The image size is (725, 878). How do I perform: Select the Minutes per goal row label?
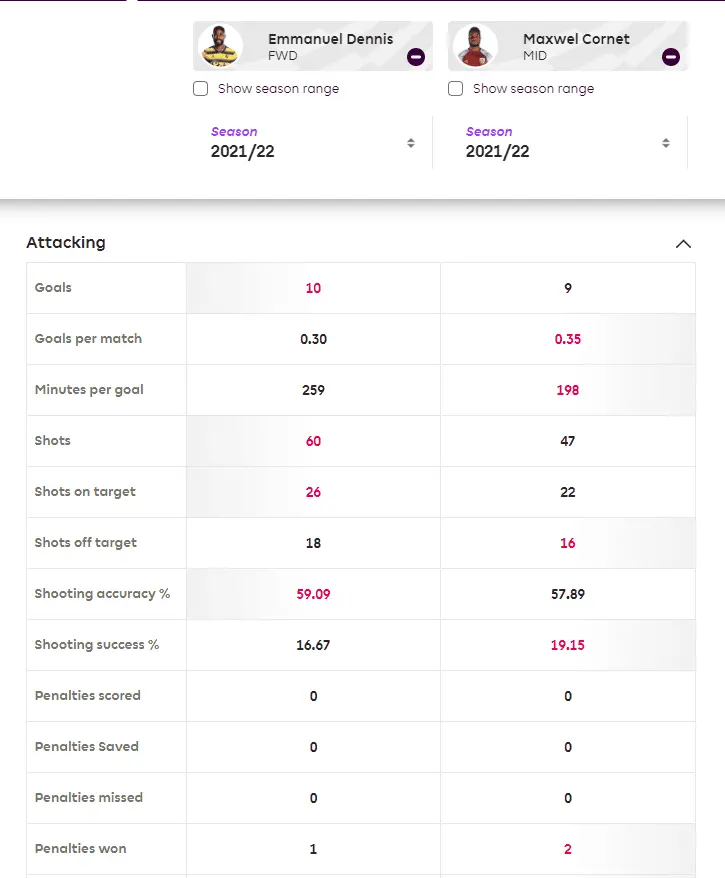(x=89, y=390)
